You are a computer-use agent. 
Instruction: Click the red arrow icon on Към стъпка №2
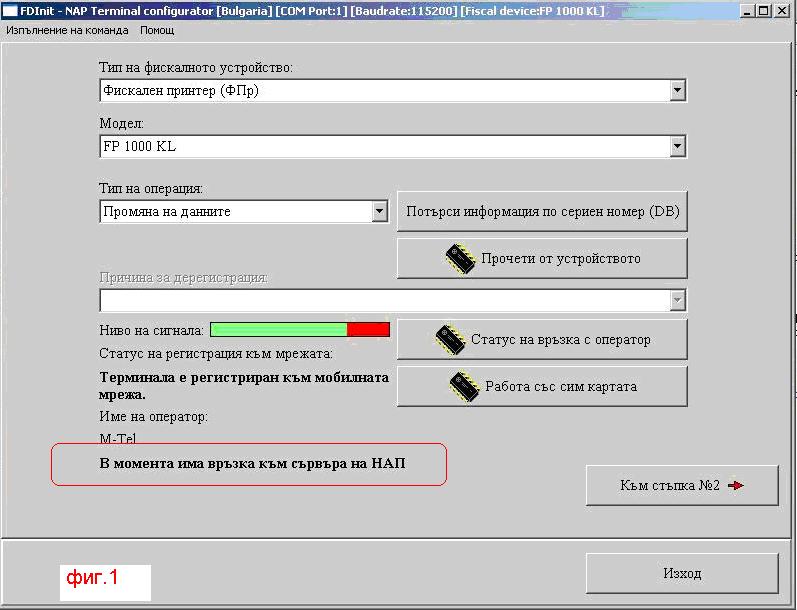[x=737, y=486]
